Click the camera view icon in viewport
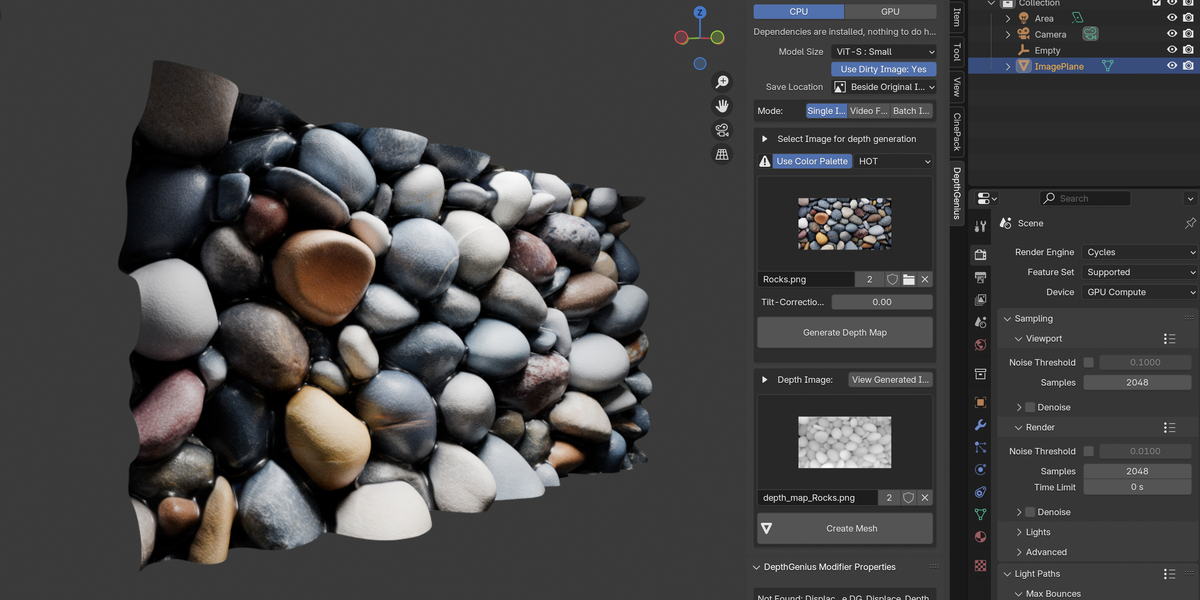 coord(722,129)
